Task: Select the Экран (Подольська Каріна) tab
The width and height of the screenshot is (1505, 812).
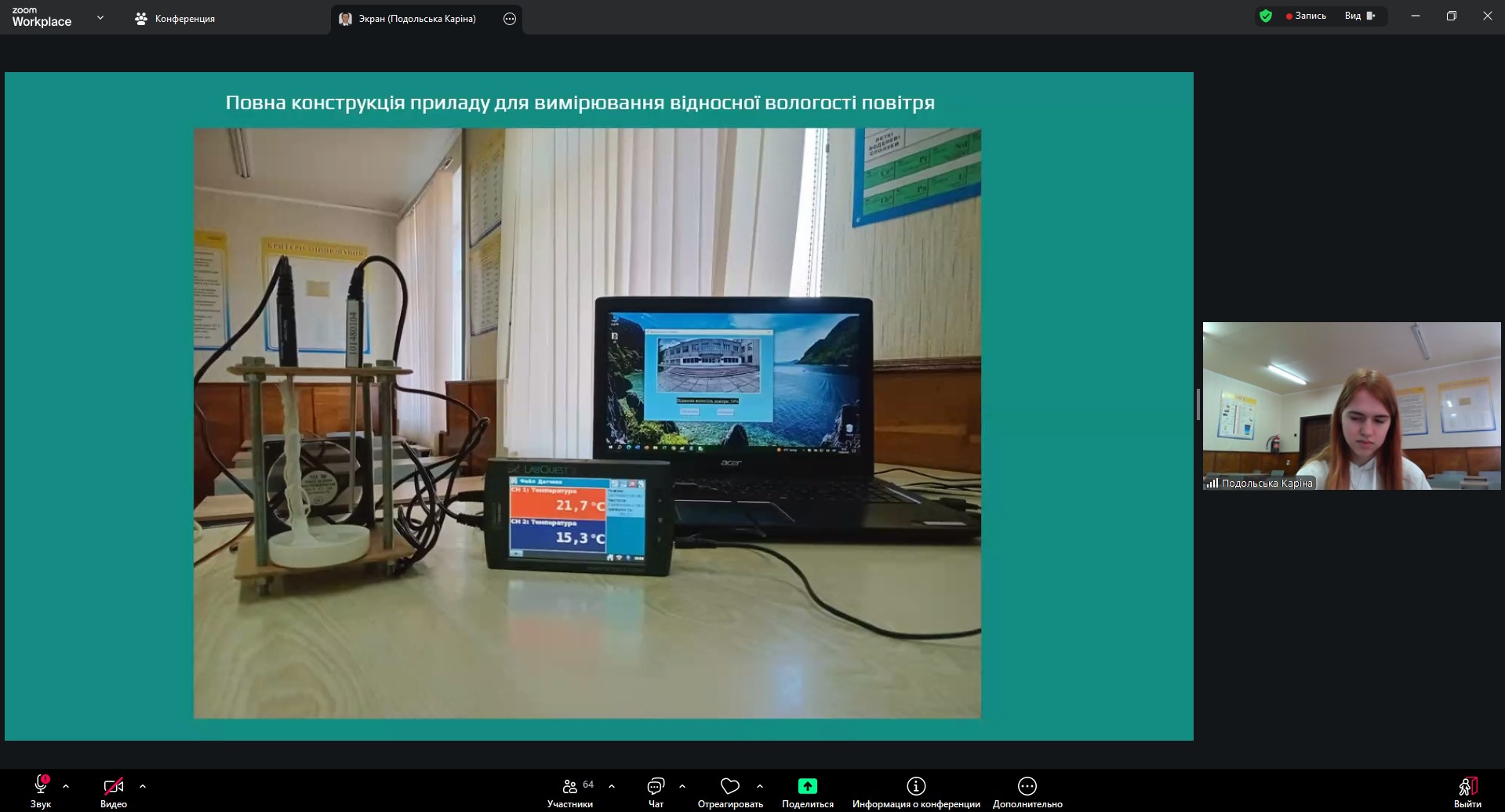Action: [416, 19]
